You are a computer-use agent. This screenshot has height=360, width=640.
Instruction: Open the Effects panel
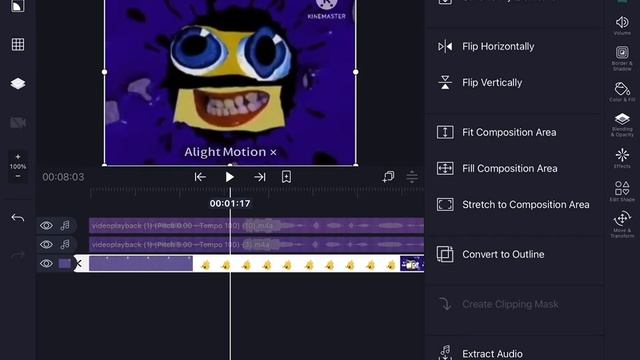click(x=622, y=158)
